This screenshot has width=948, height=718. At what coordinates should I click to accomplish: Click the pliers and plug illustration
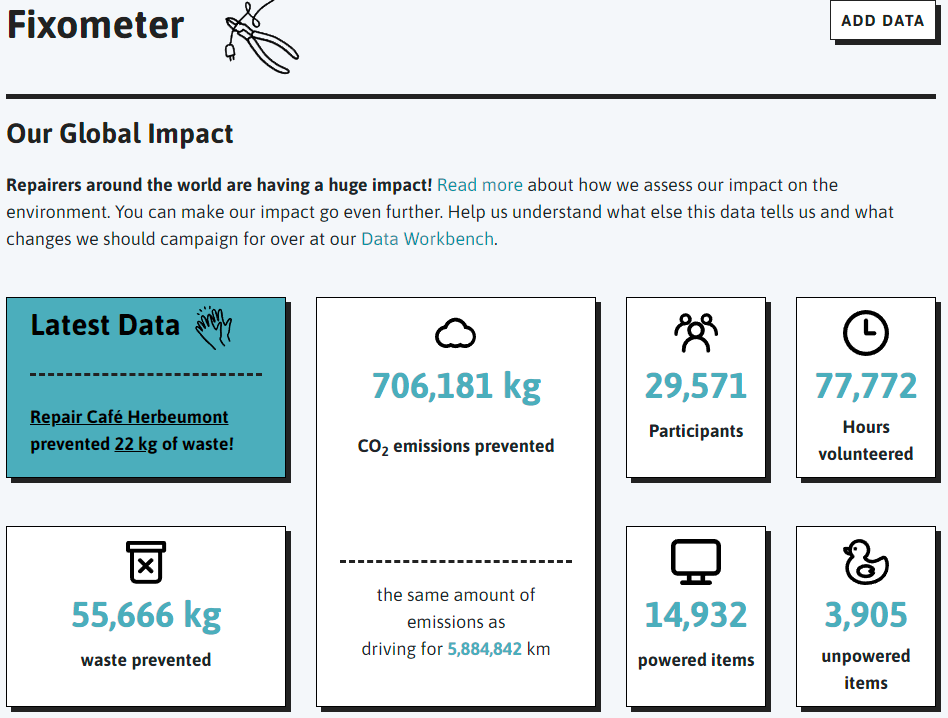(261, 37)
